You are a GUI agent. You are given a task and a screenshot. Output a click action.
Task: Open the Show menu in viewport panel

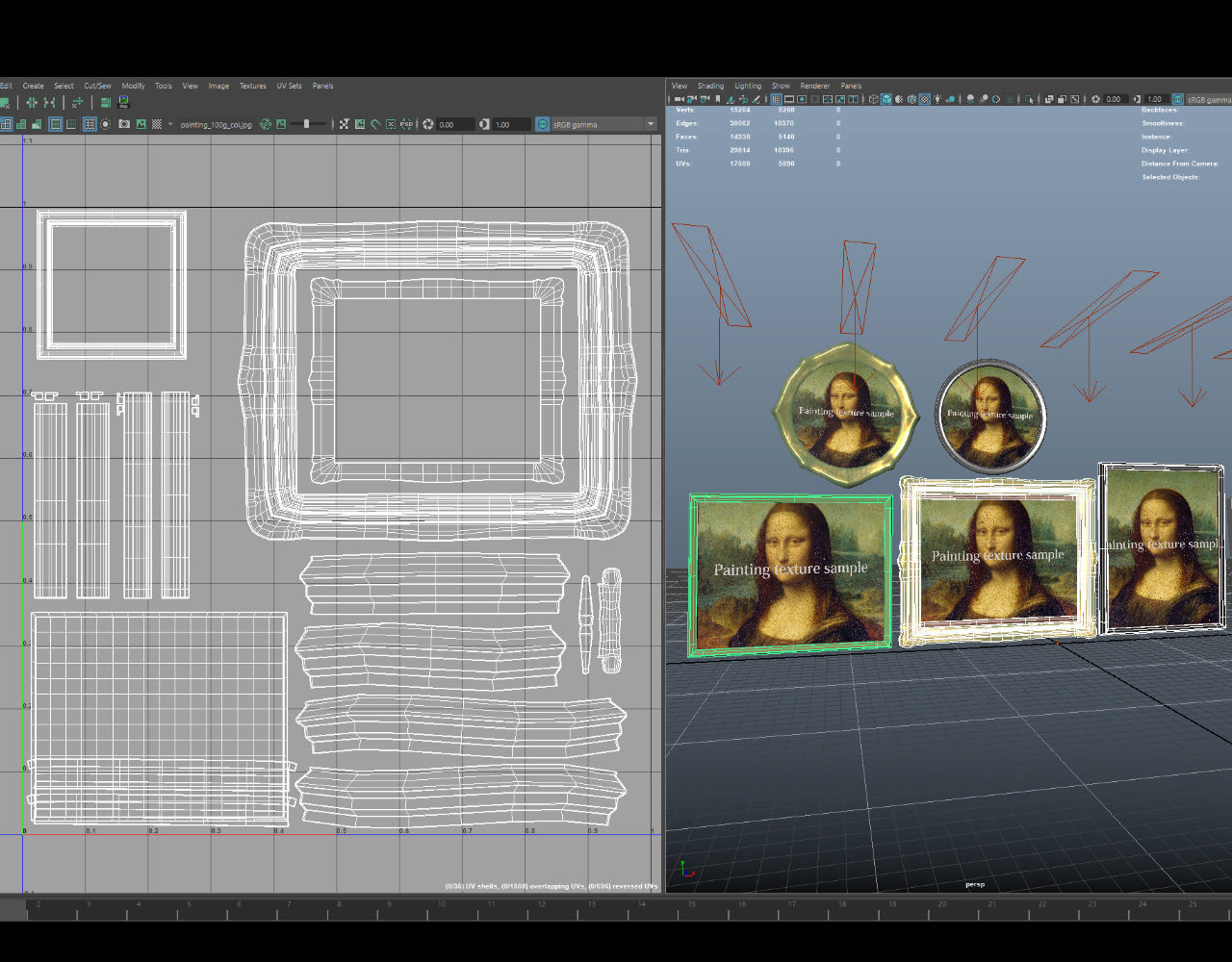[781, 86]
